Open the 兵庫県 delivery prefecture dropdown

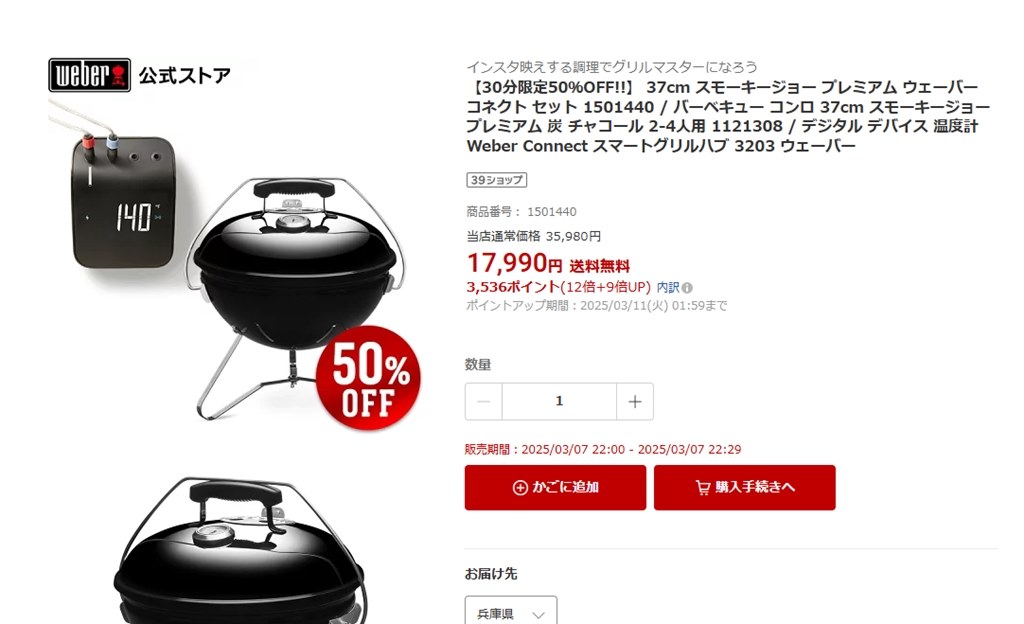coord(511,613)
